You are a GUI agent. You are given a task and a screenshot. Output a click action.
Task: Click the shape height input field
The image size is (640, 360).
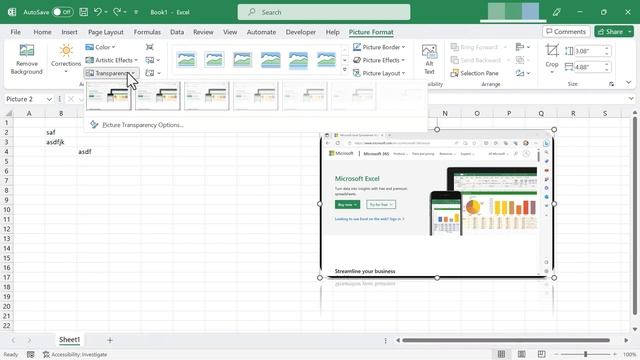tap(588, 51)
